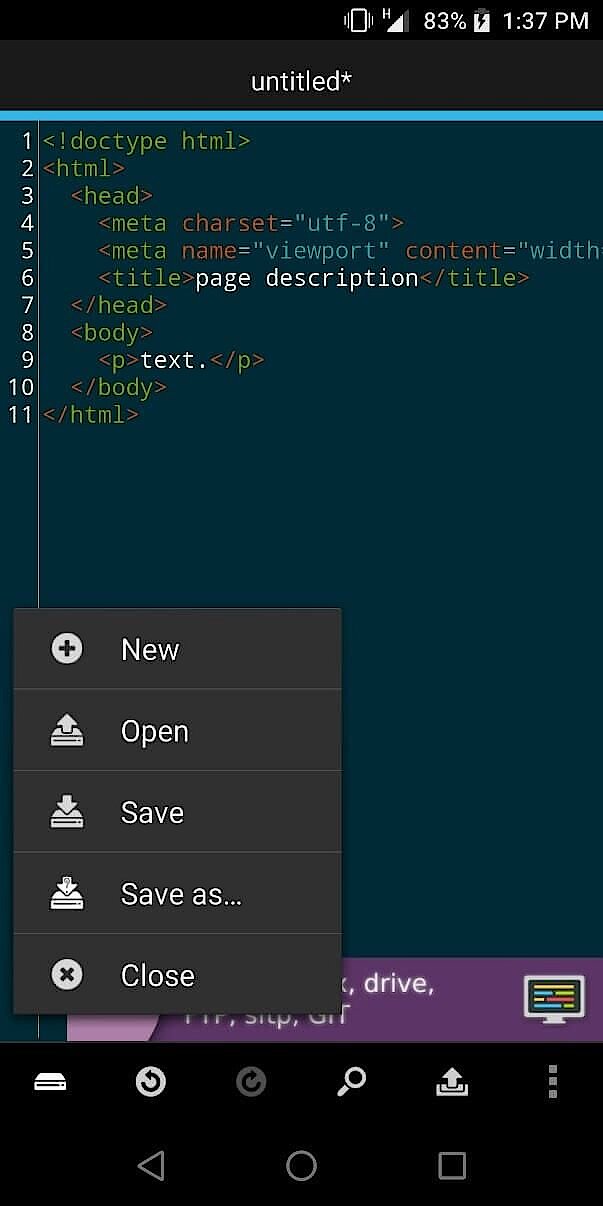The height and width of the screenshot is (1206, 603).
Task: Tap the export/upload icon in the toolbar
Action: [x=452, y=1081]
